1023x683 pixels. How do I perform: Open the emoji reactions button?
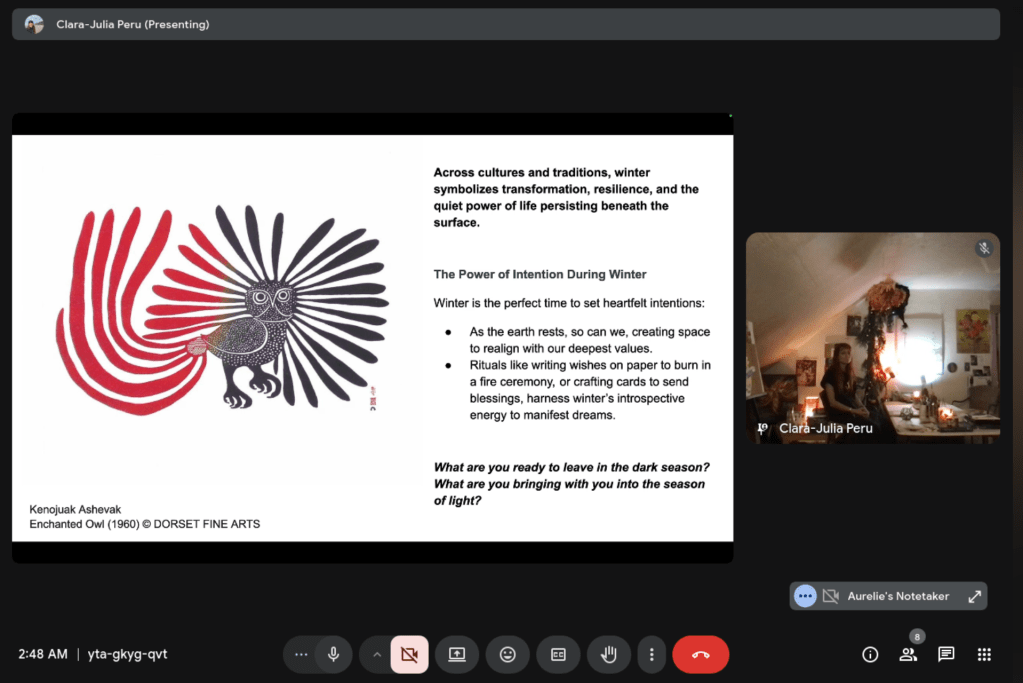click(508, 654)
